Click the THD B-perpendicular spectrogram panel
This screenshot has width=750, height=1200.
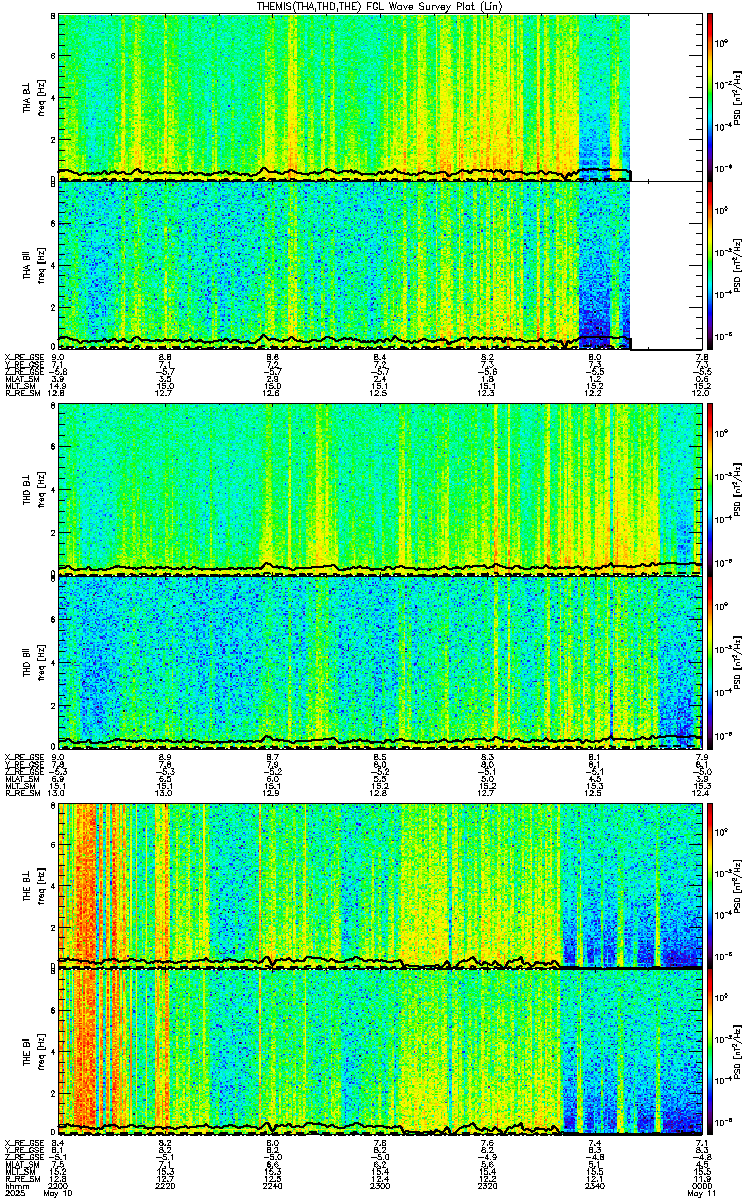tap(379, 489)
